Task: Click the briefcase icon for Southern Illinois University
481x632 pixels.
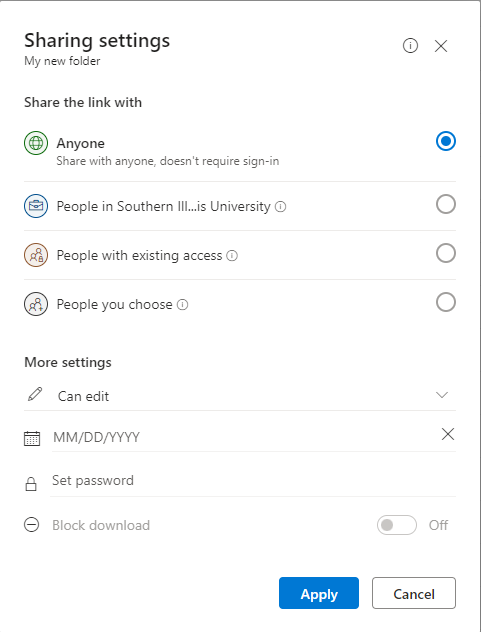Action: click(36, 206)
